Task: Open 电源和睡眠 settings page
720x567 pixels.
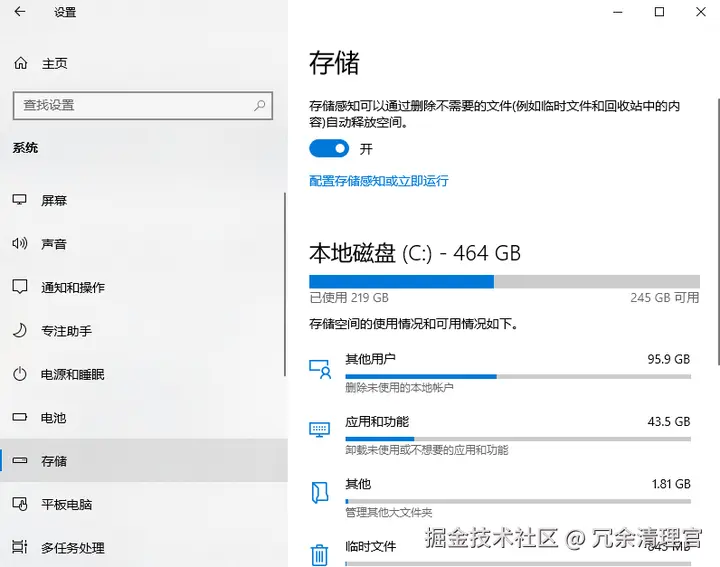Action: click(x=142, y=374)
